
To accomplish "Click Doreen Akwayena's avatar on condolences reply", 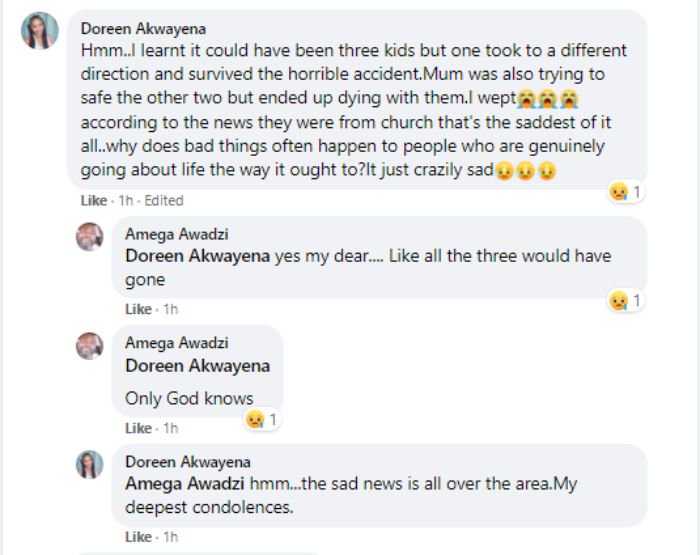I will click(90, 464).
